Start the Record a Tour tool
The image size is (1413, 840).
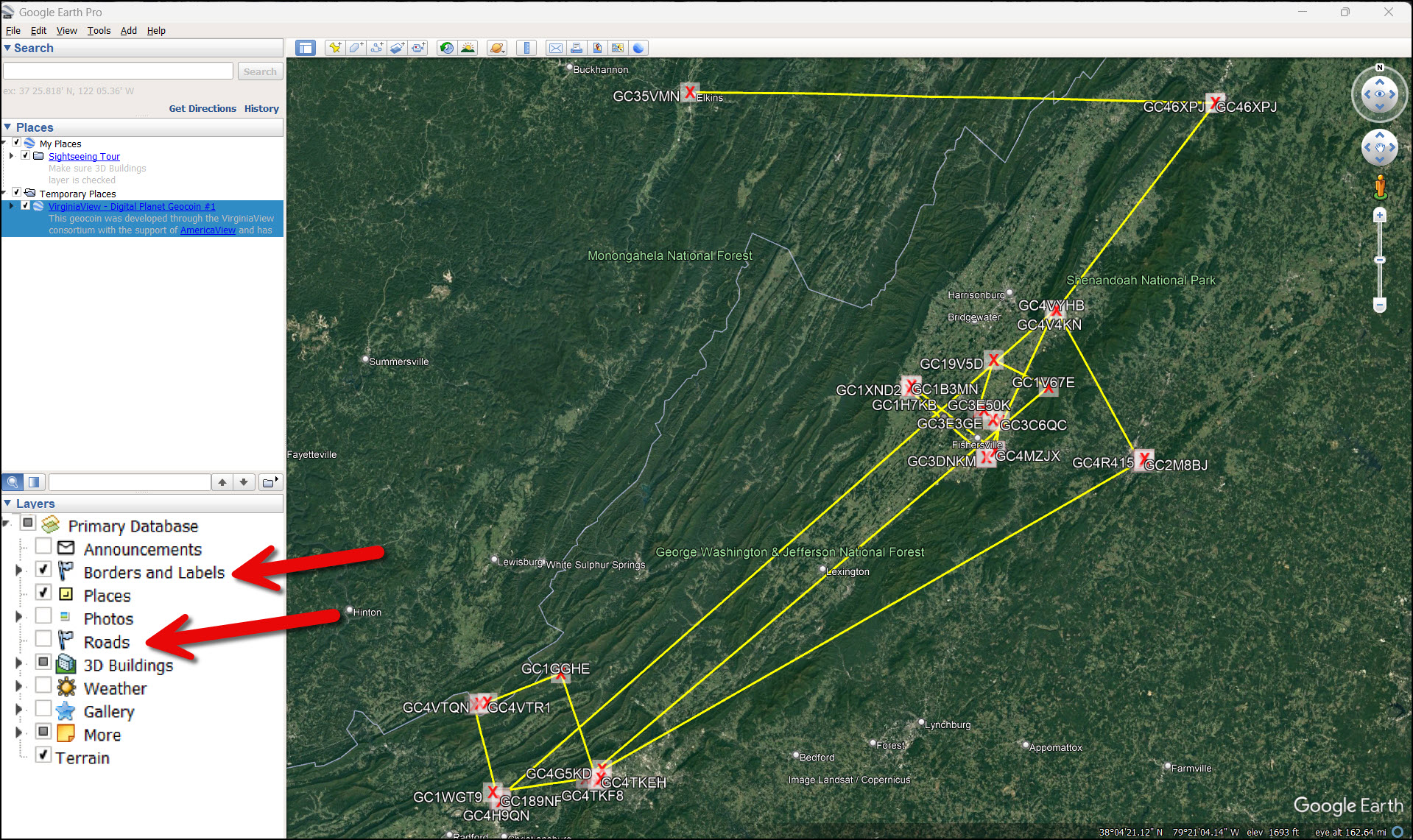418,48
